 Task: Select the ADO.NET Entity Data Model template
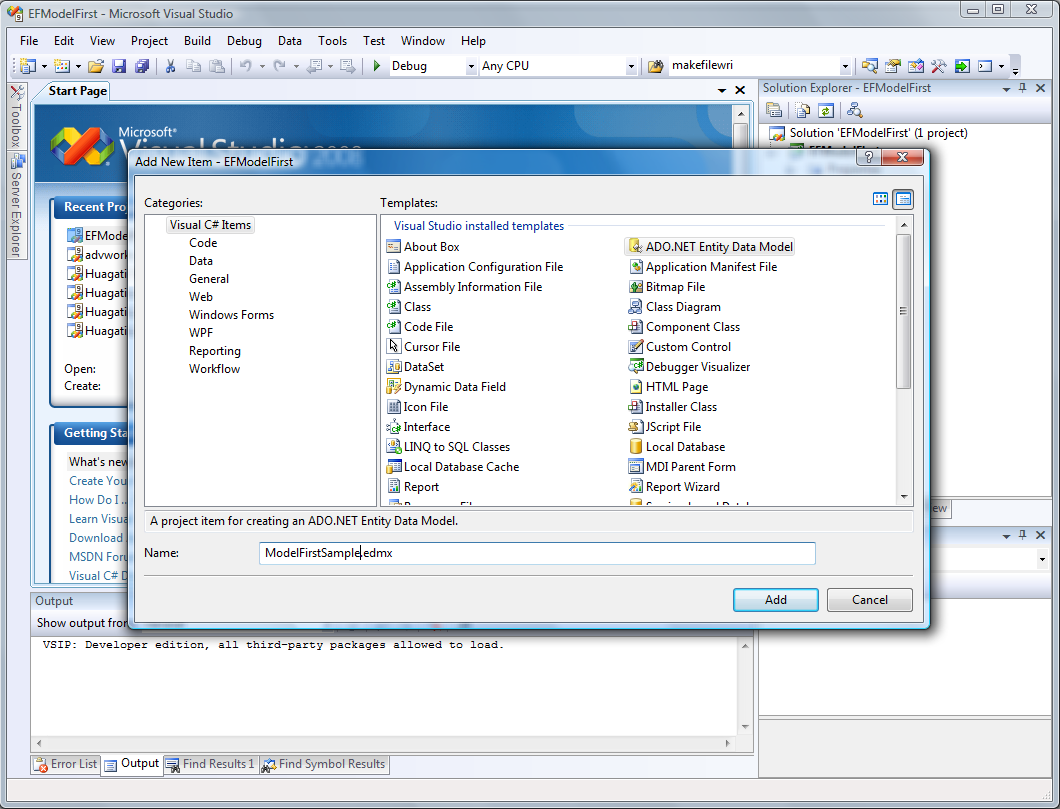(x=710, y=247)
